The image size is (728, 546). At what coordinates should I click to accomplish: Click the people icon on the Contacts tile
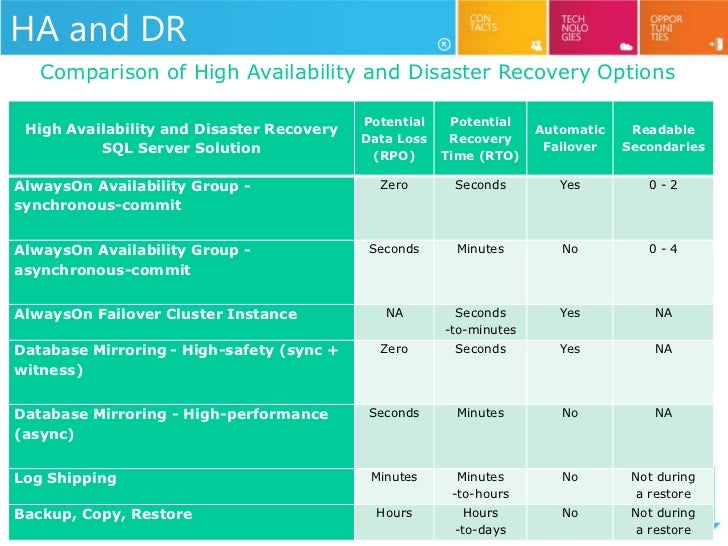(536, 46)
